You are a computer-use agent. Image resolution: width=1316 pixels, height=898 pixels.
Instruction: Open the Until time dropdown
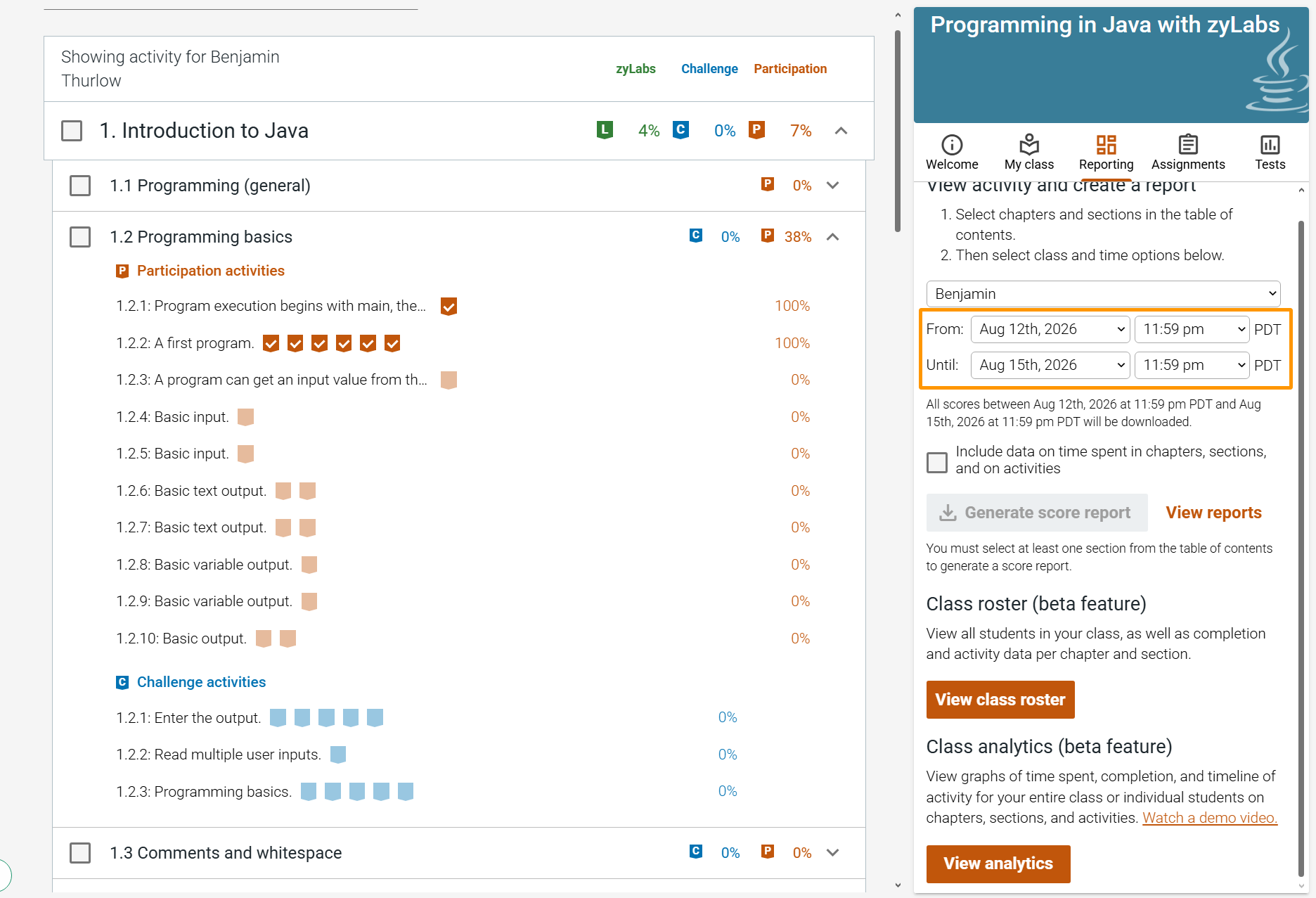(x=1192, y=365)
